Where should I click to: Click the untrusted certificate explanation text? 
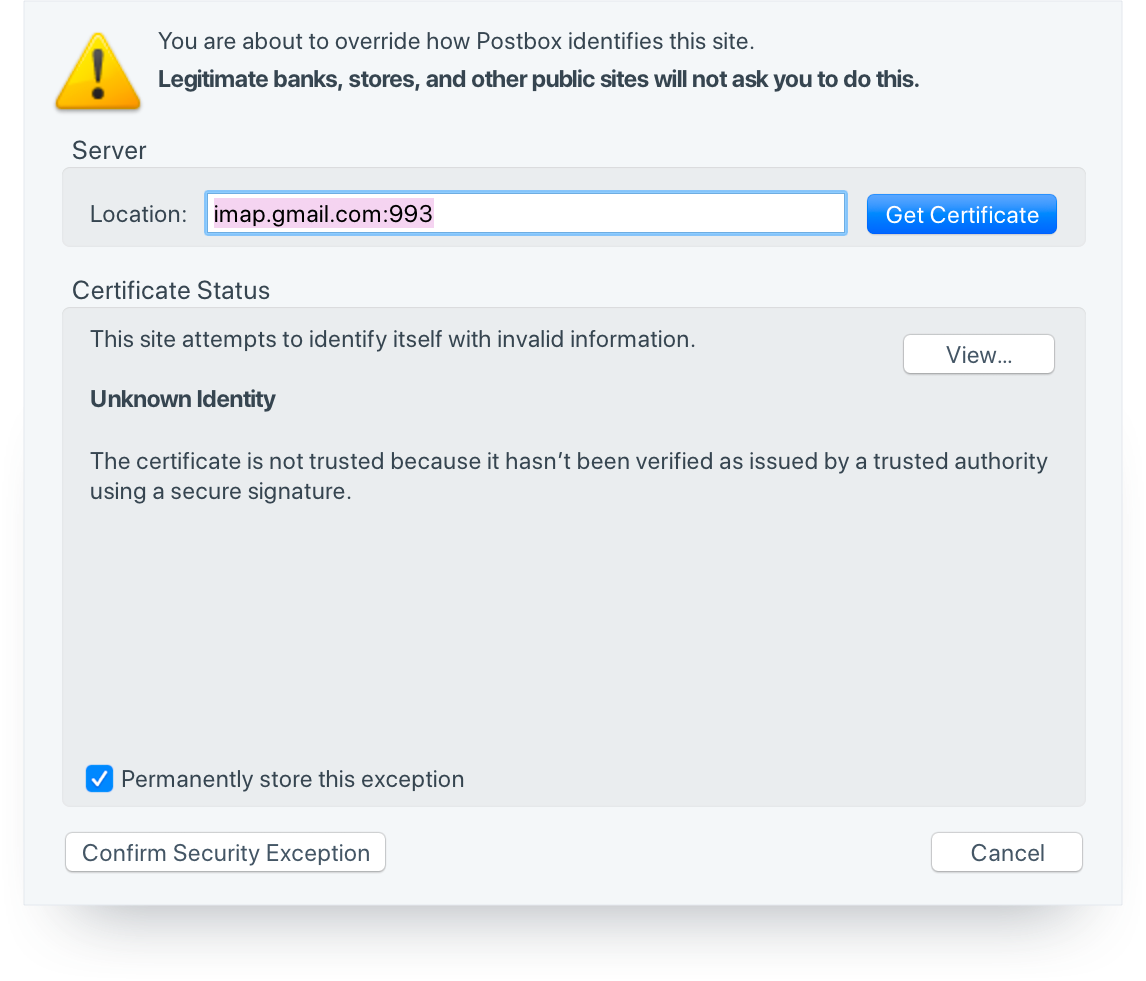568,477
